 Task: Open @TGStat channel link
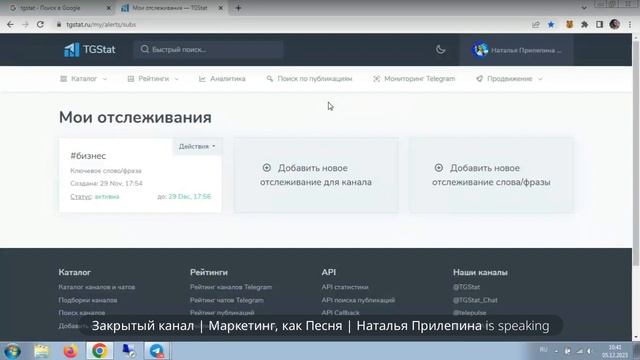click(467, 287)
